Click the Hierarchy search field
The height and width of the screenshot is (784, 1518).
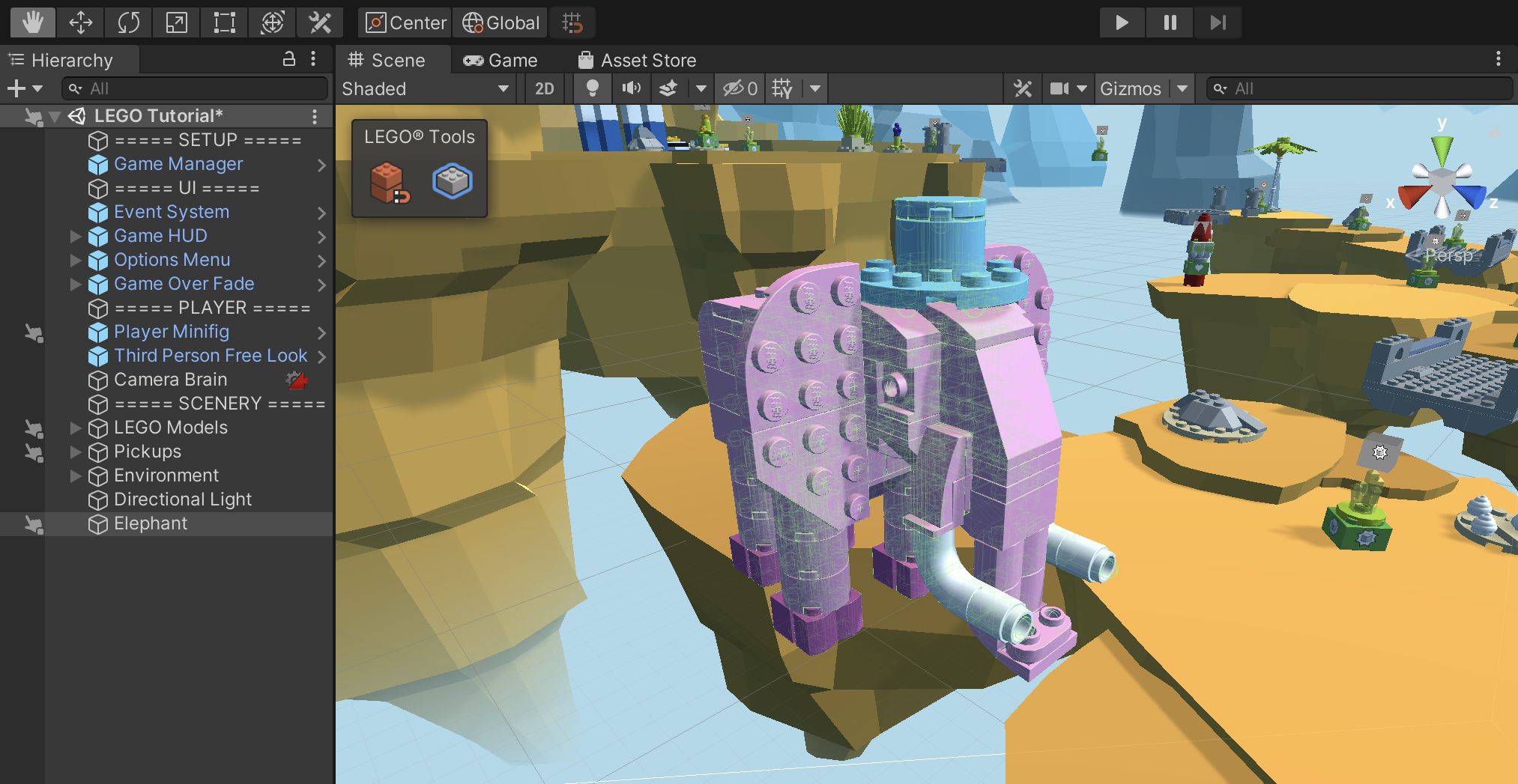194,88
